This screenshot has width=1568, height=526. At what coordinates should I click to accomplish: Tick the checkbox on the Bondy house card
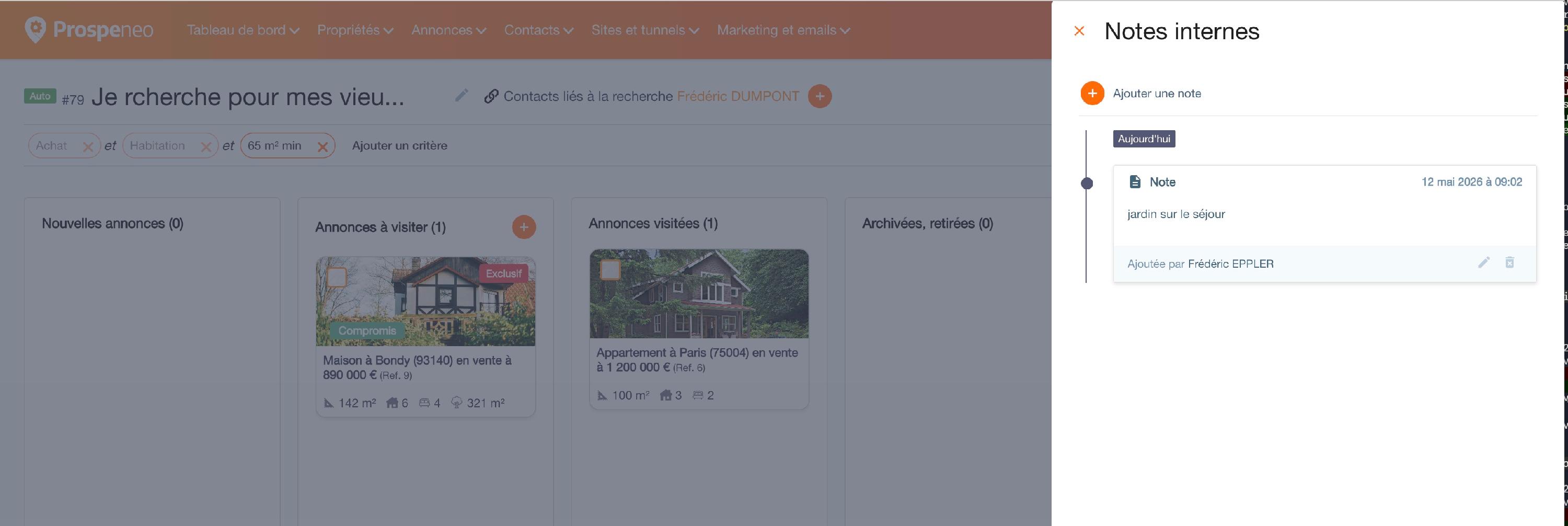pyautogui.click(x=337, y=277)
